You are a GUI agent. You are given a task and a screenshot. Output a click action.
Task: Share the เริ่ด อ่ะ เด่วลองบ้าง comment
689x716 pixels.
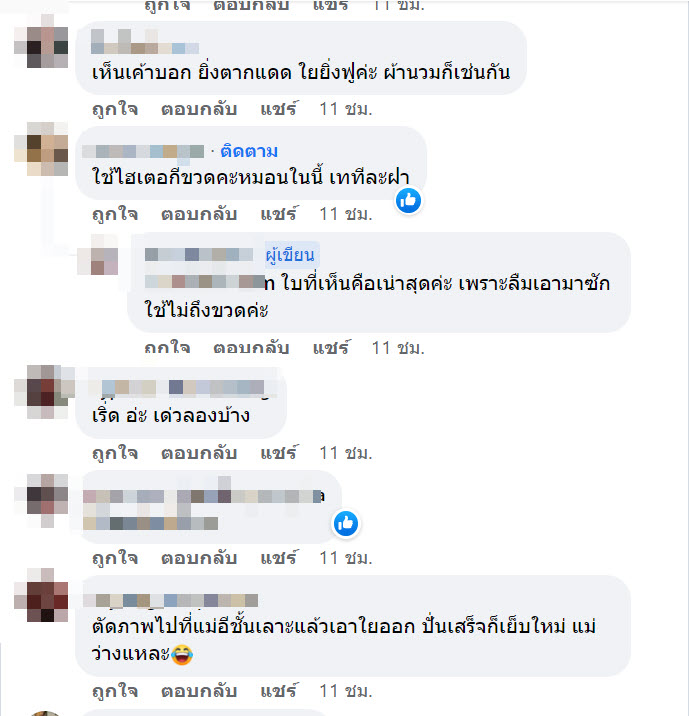(x=279, y=453)
